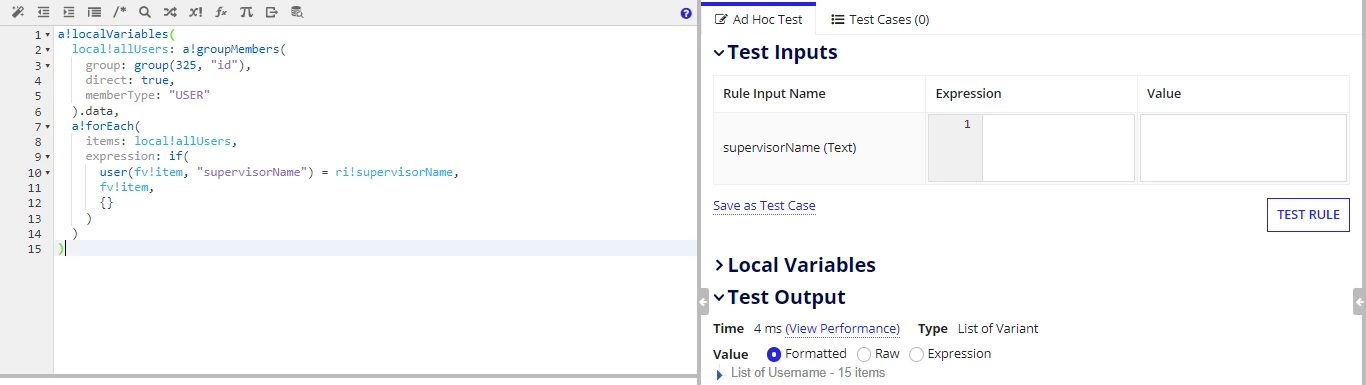Click the TEST RULE button

coord(1308,215)
